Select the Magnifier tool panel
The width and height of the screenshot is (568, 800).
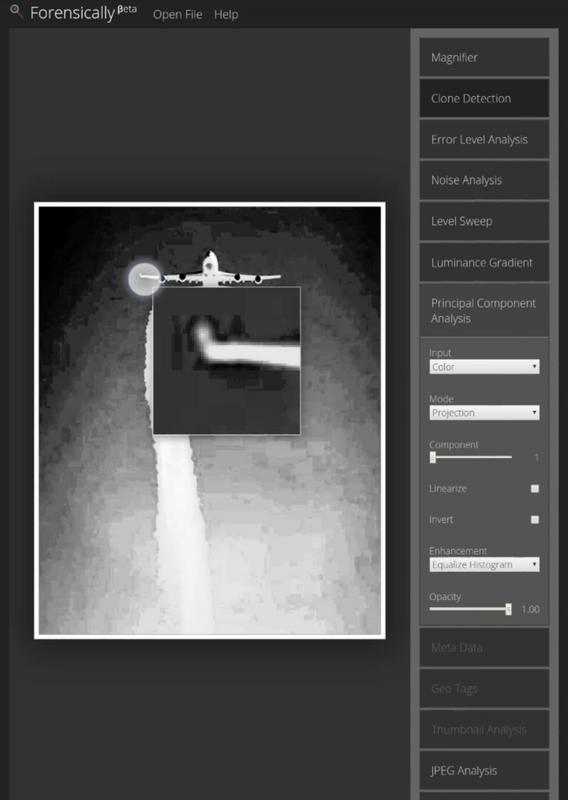484,57
